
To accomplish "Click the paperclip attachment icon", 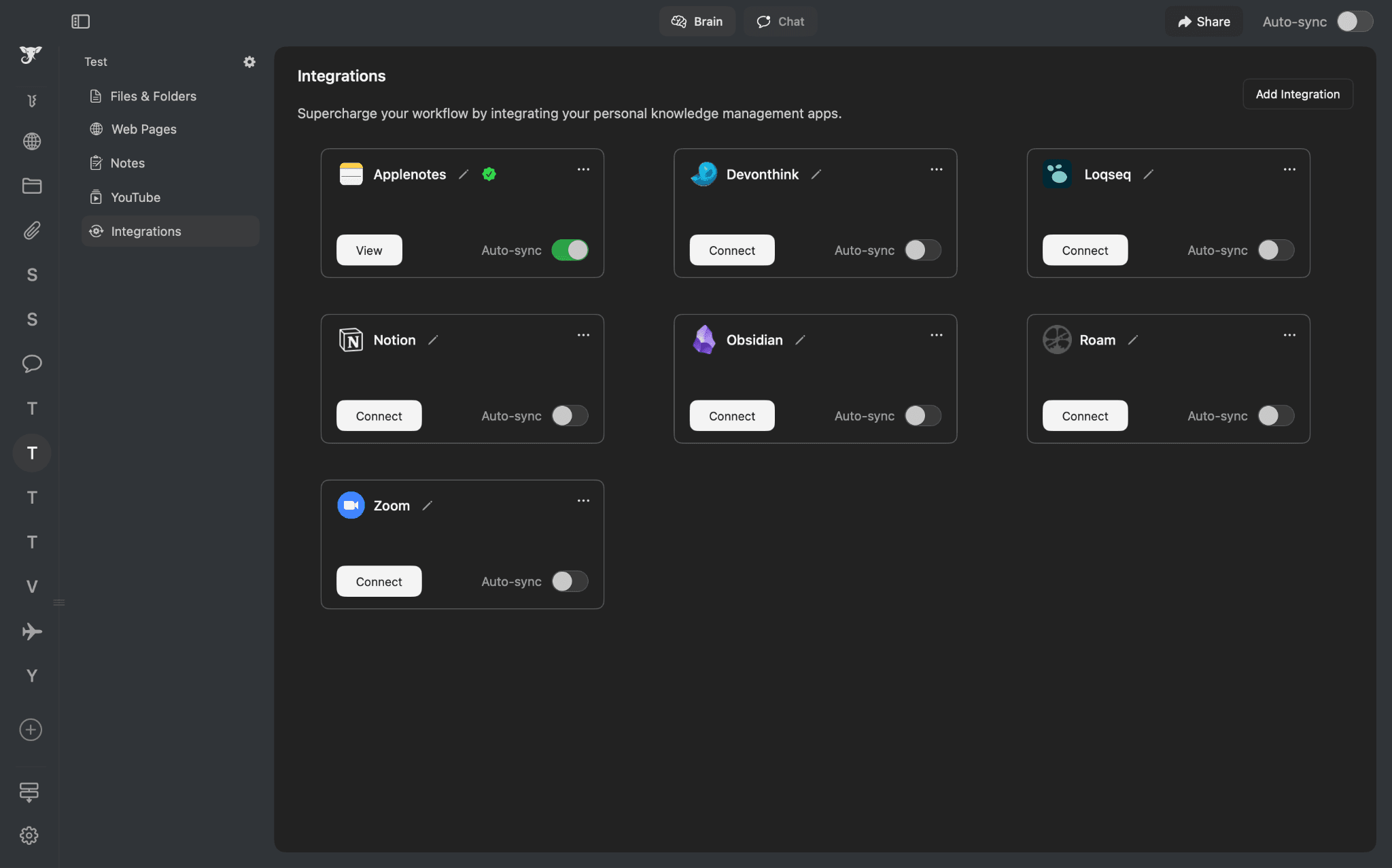I will (x=32, y=230).
